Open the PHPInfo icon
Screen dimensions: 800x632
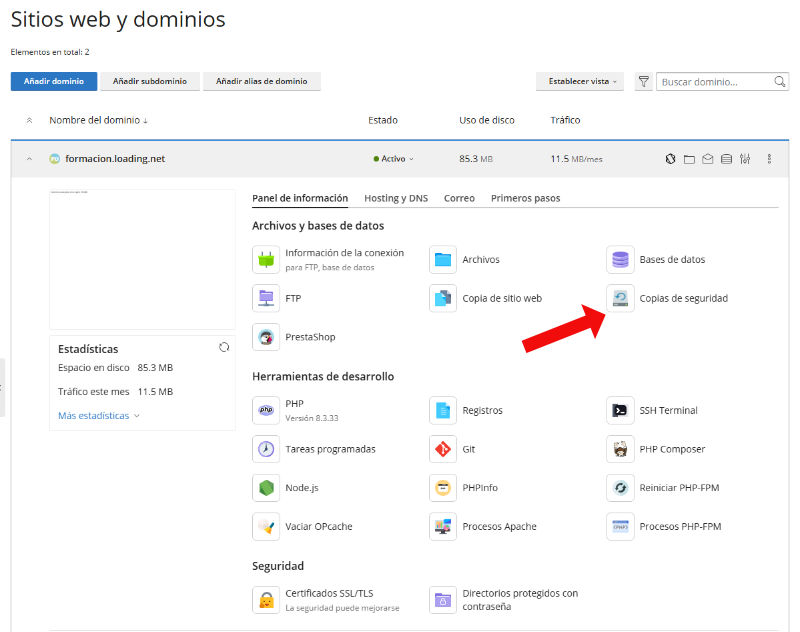pyautogui.click(x=443, y=488)
